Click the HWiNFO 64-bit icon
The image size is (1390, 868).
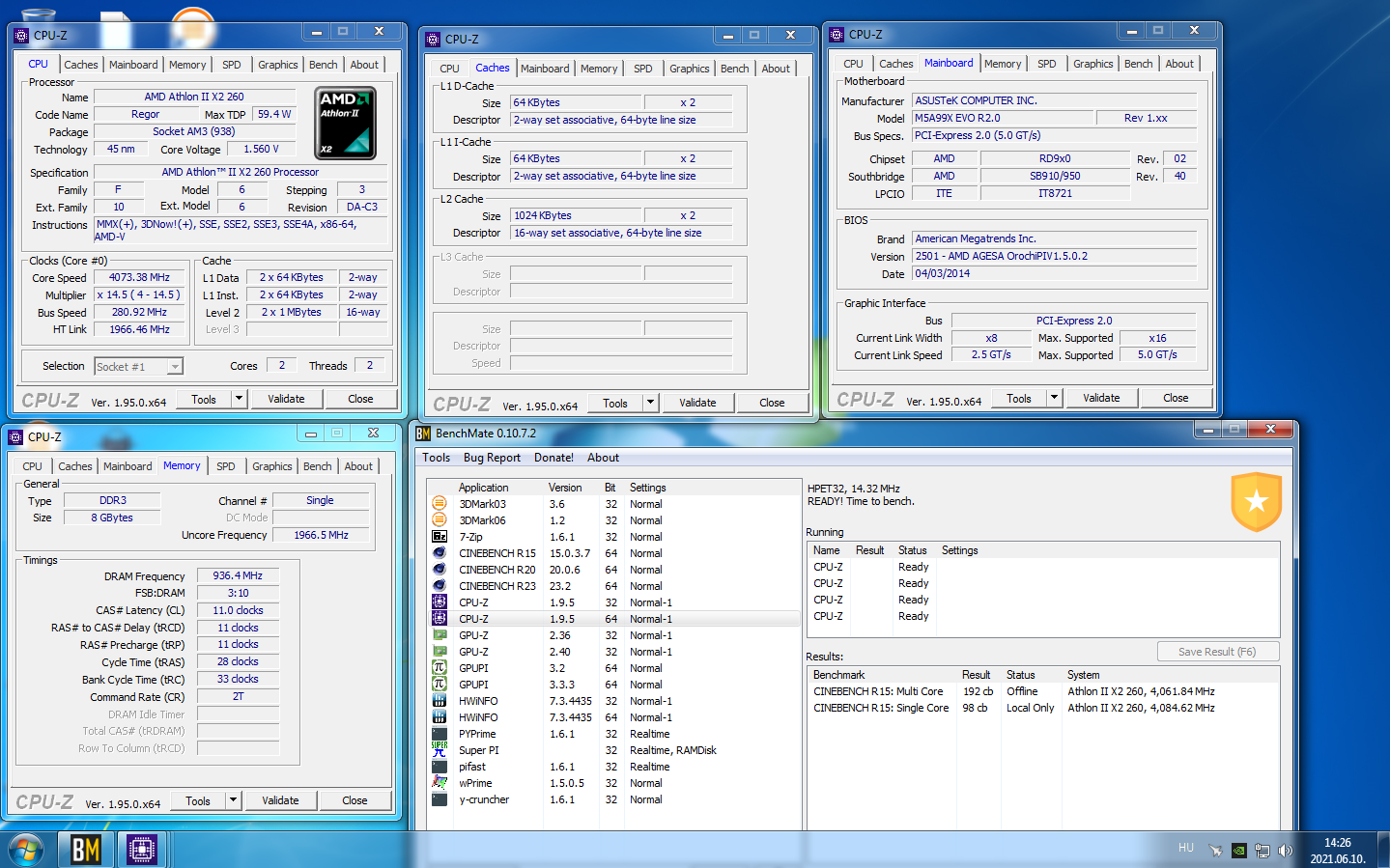pos(440,717)
